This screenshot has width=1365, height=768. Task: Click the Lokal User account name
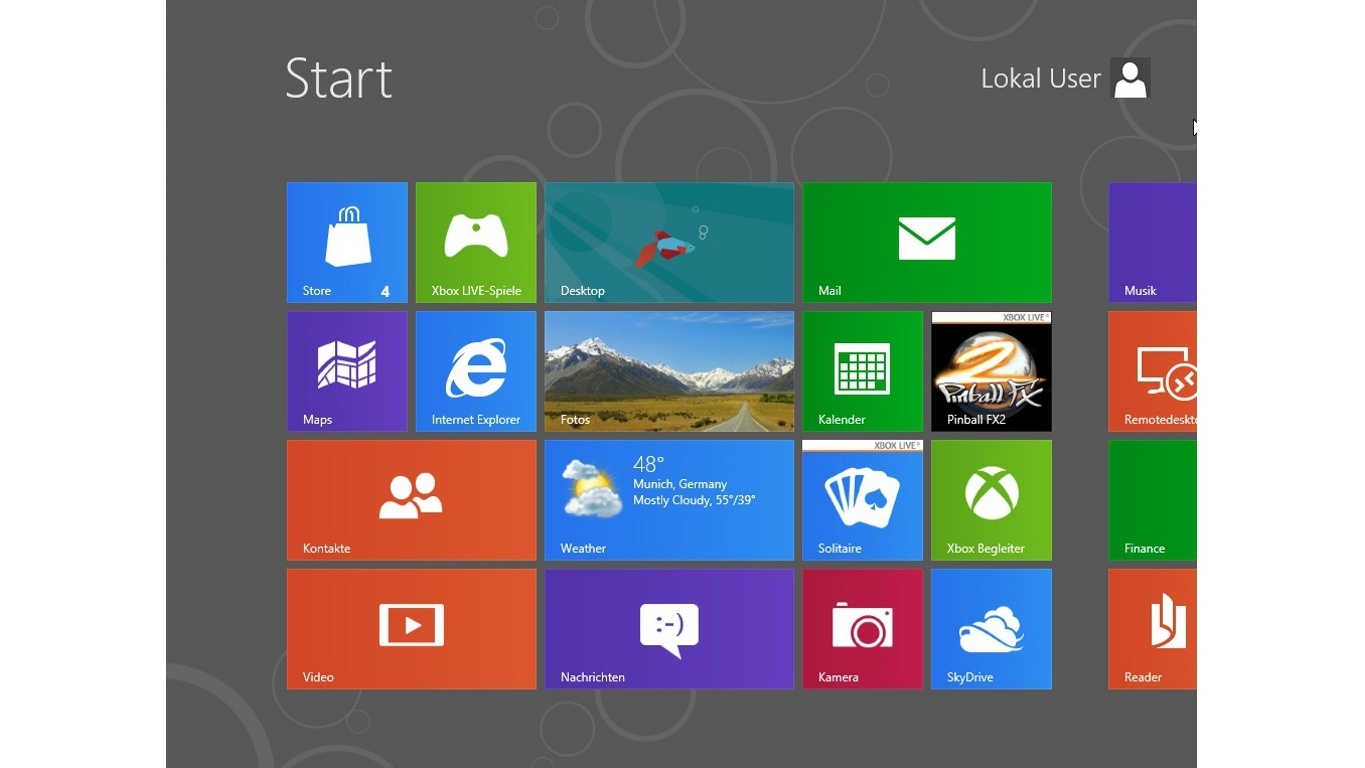click(x=1040, y=78)
